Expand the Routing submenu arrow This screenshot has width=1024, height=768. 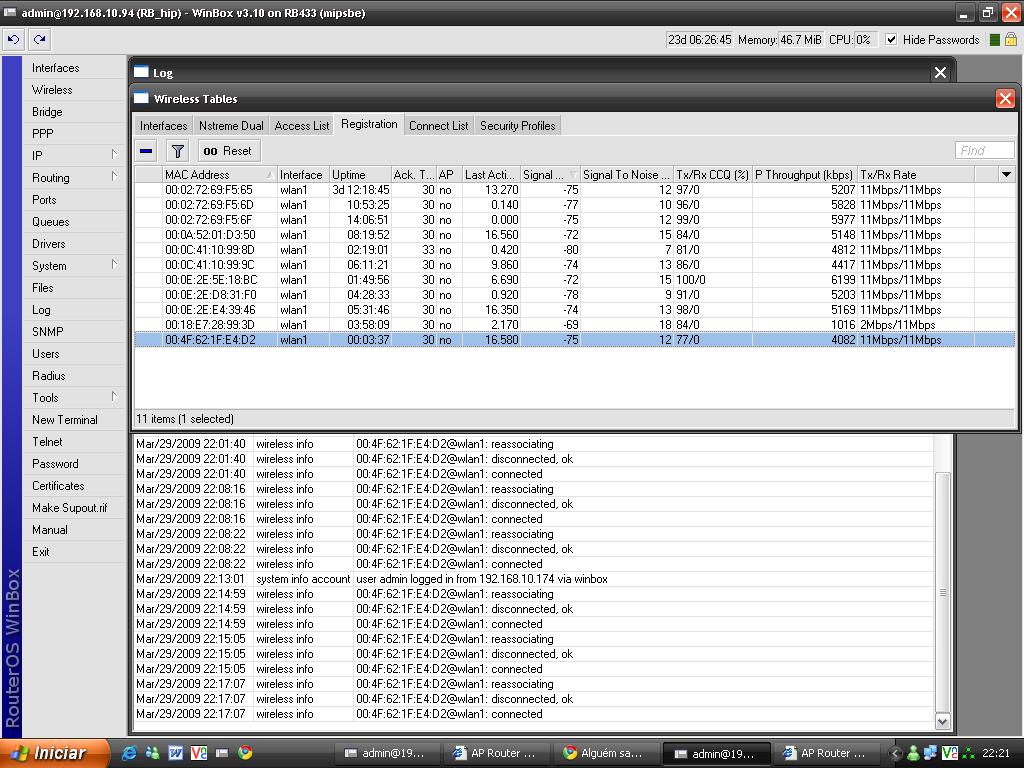(x=114, y=177)
